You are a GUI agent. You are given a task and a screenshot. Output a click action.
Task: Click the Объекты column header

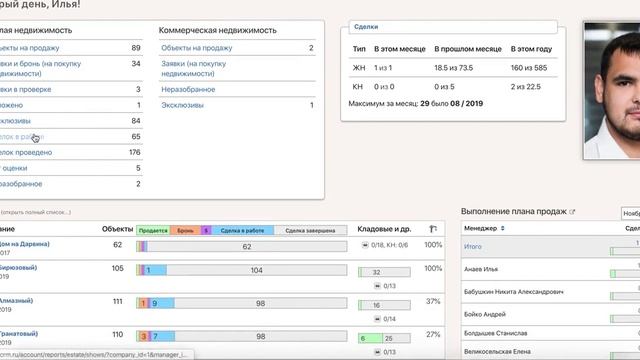tap(118, 229)
